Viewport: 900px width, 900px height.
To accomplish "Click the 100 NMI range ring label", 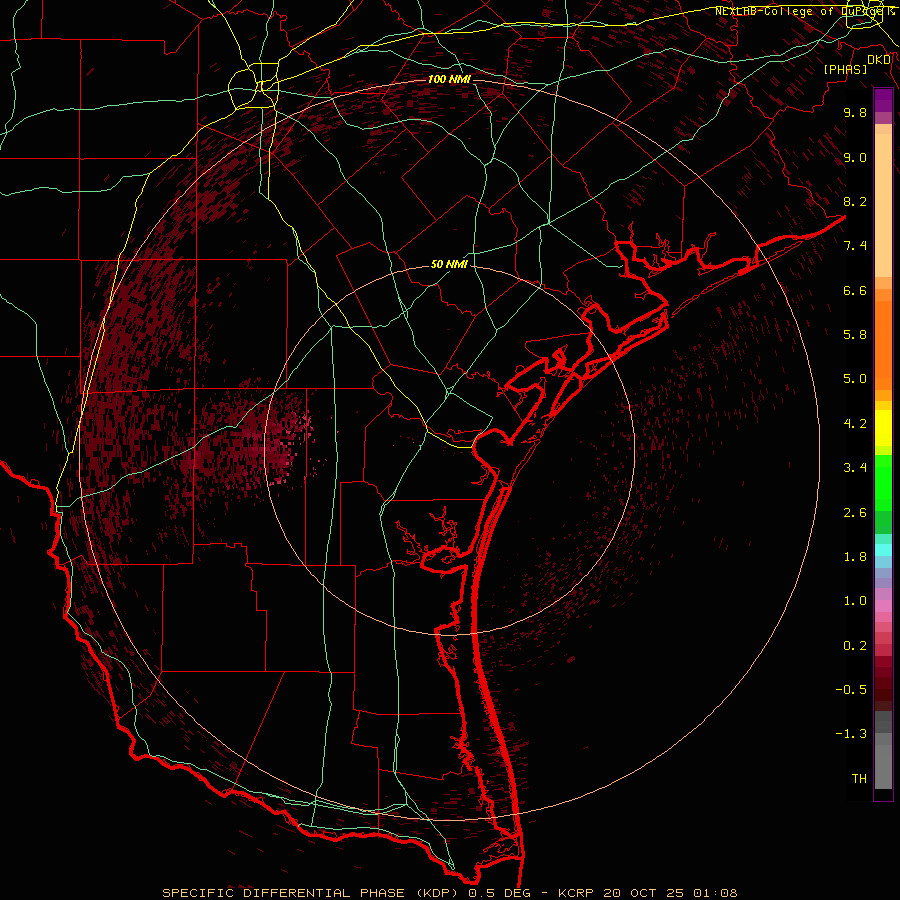I will tap(449, 79).
